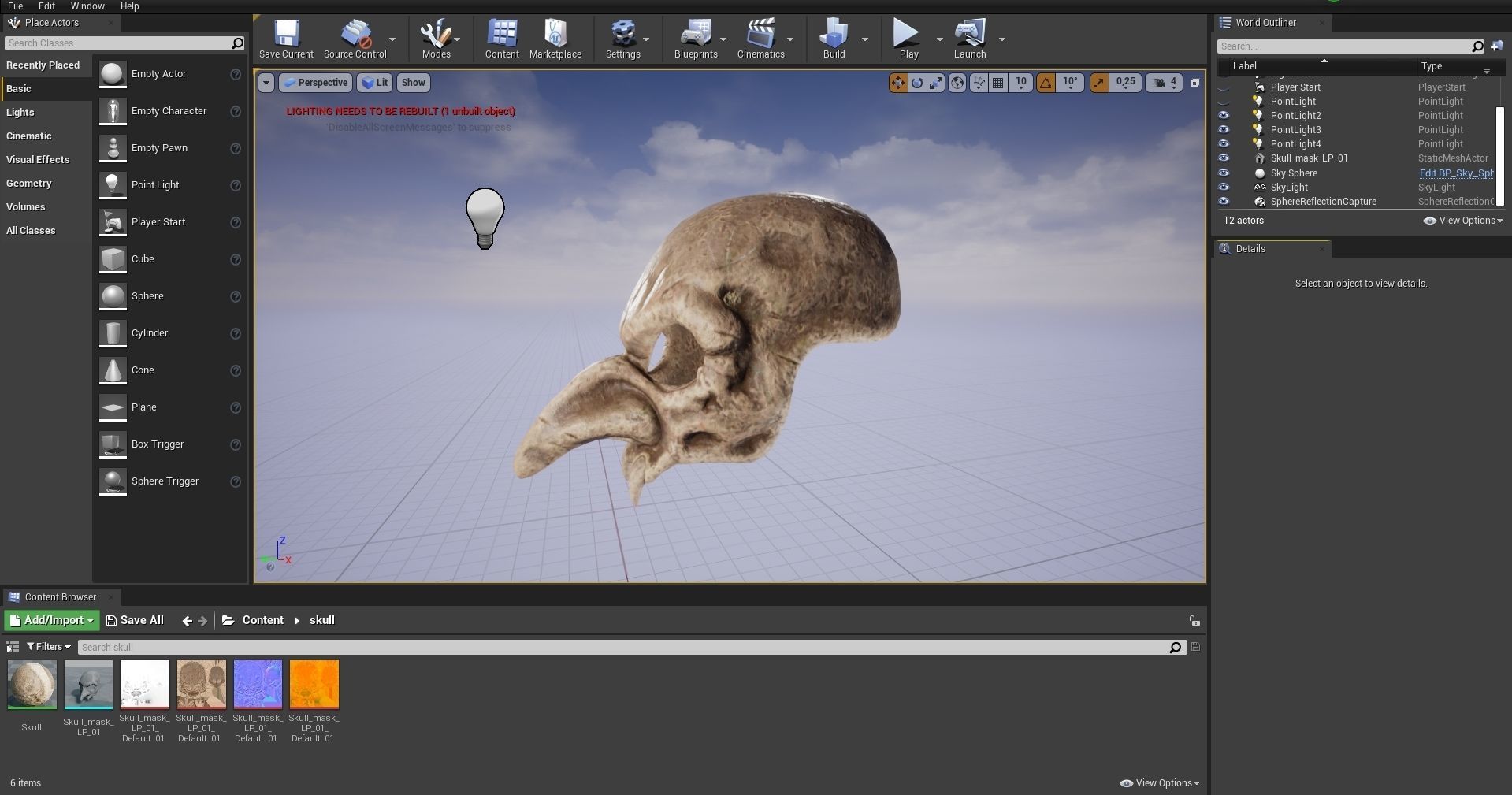Open the Cinematics toolbar icon

click(x=760, y=34)
